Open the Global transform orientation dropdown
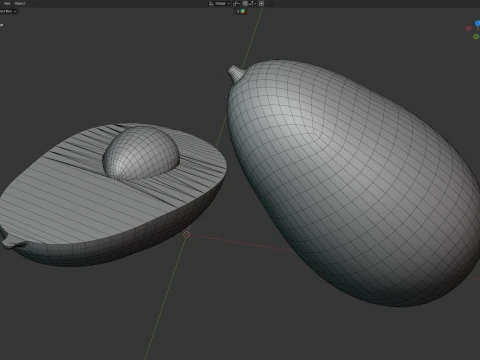The height and width of the screenshot is (360, 480). coord(219,3)
